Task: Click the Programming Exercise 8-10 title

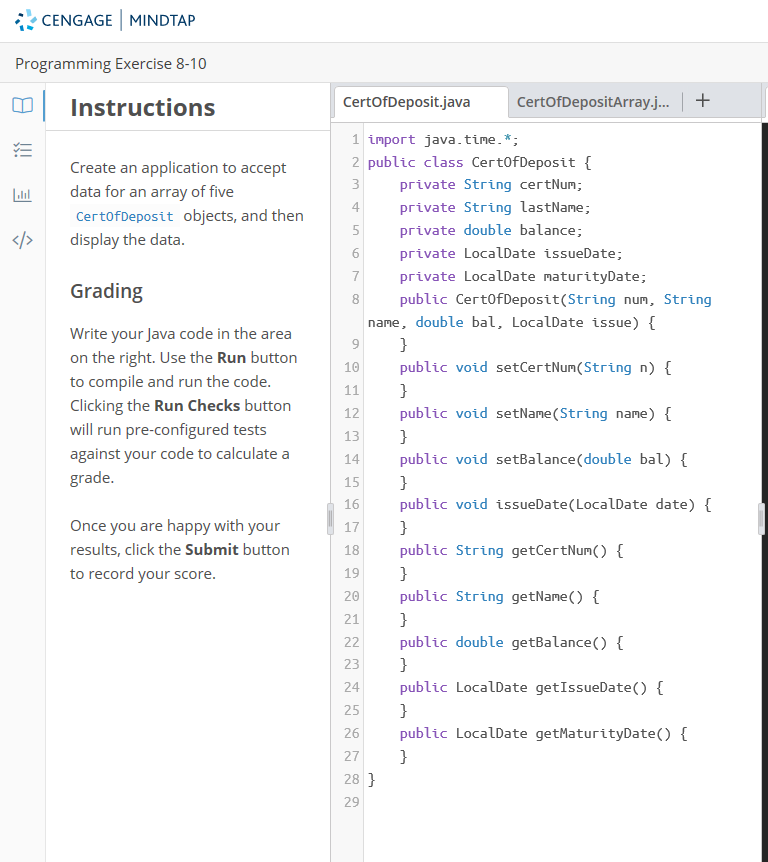Action: [110, 64]
